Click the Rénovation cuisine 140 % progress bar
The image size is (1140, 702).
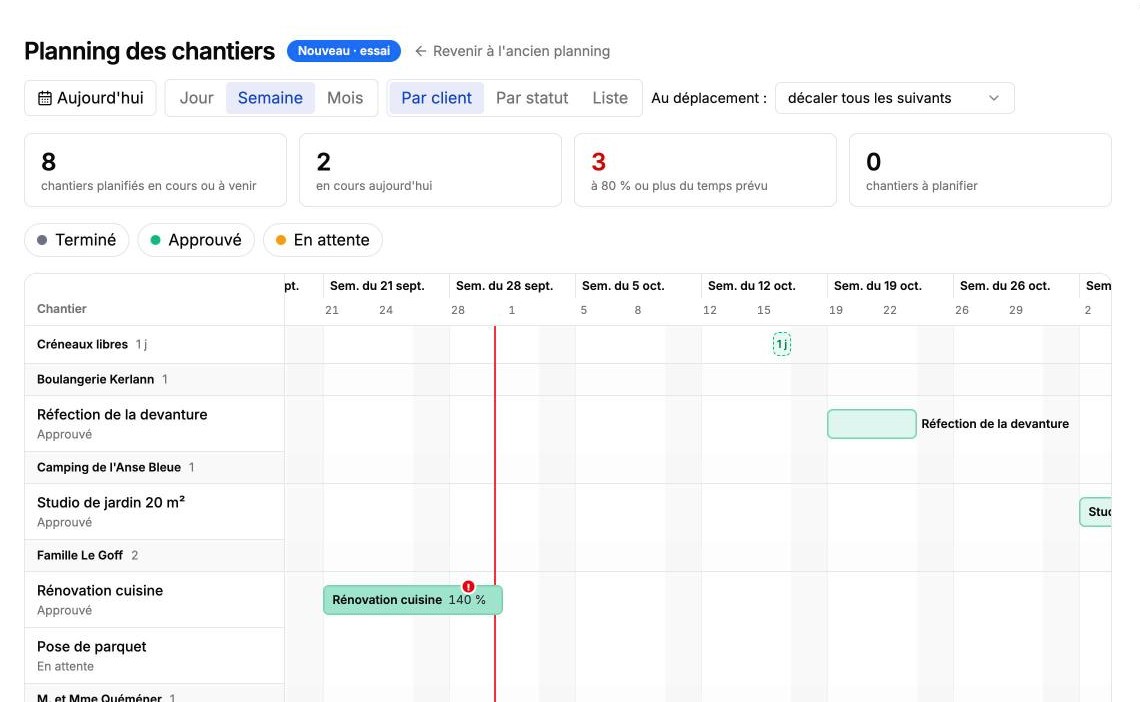[412, 600]
